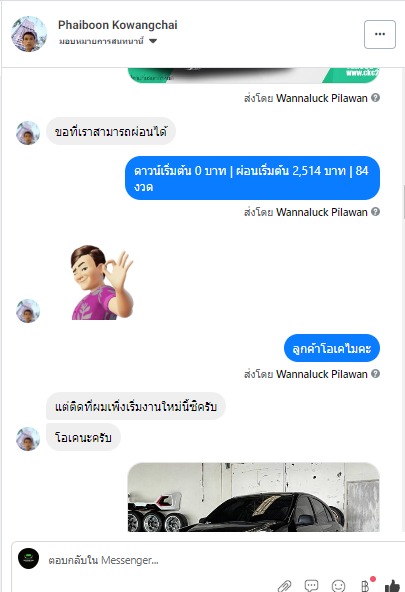Open the three-dots conversation options menu
The height and width of the screenshot is (592, 405).
(x=380, y=34)
